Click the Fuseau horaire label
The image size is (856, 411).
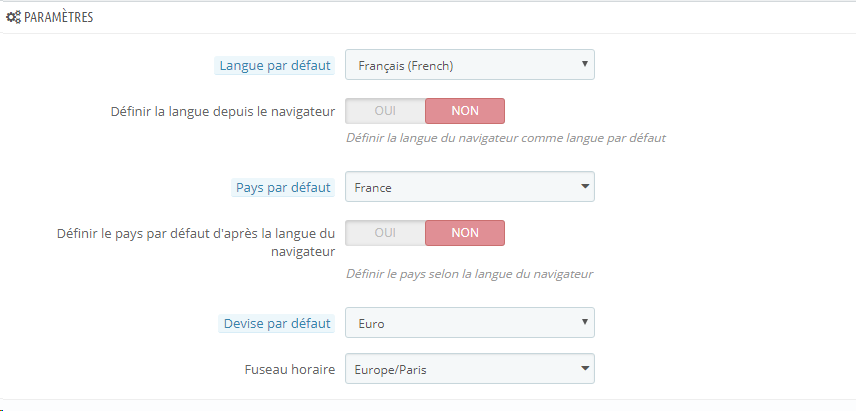(x=288, y=369)
